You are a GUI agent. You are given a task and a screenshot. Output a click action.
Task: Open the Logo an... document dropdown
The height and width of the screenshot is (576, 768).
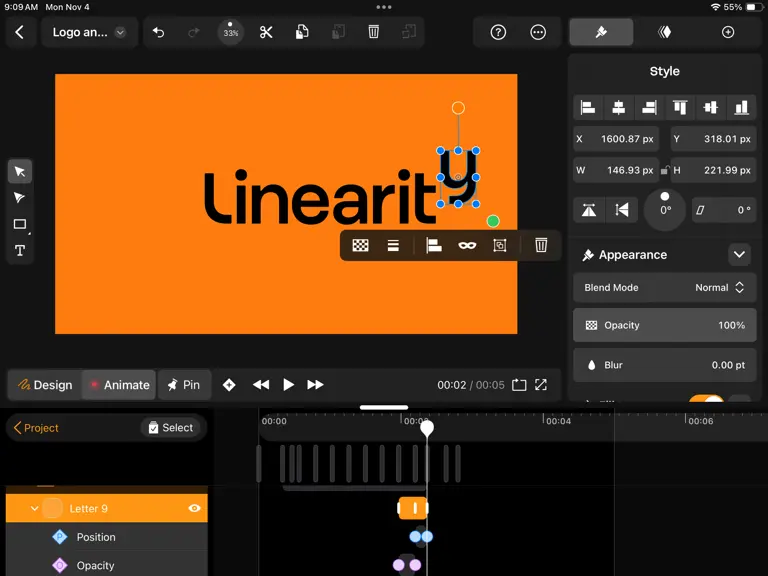(x=89, y=32)
